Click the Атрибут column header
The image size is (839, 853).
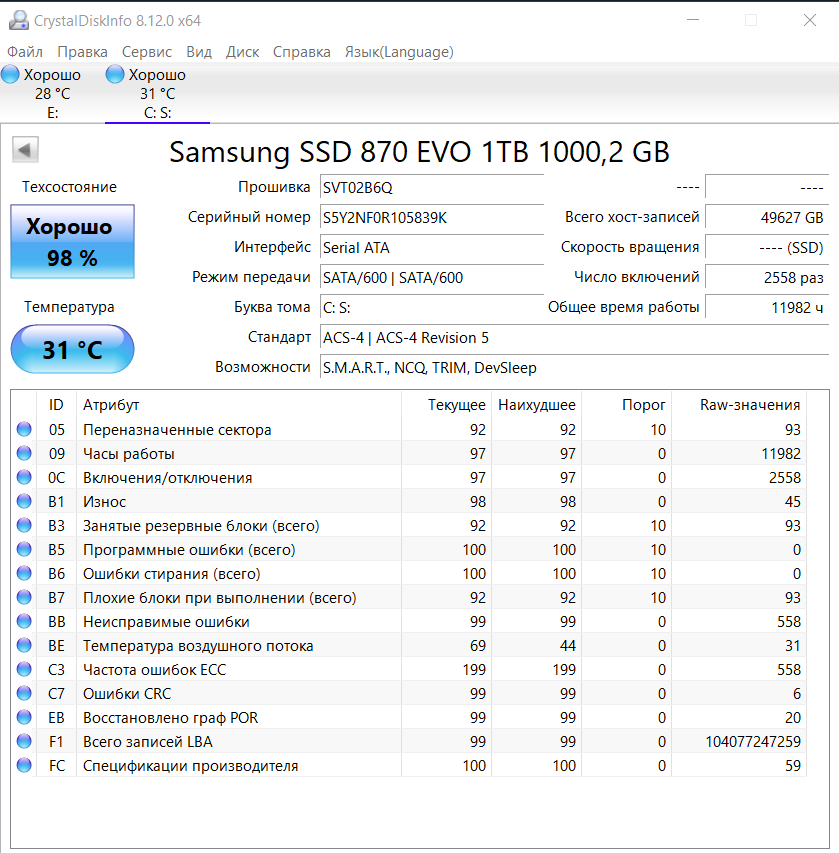tap(111, 405)
